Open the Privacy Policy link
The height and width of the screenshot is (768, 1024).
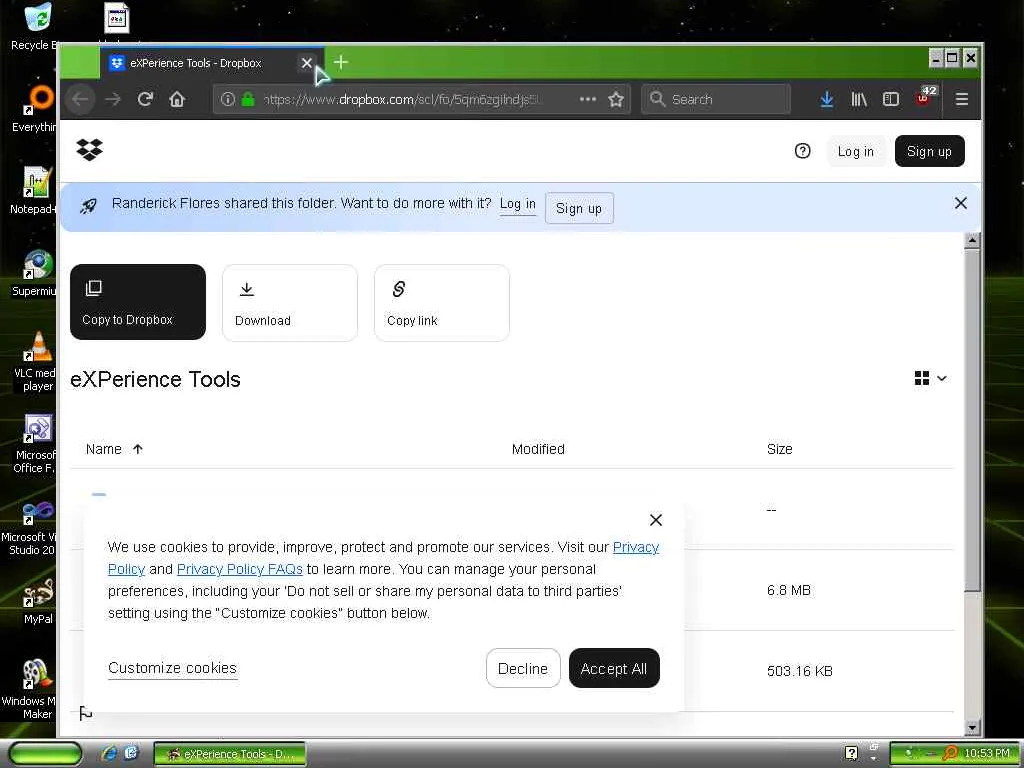point(635,547)
